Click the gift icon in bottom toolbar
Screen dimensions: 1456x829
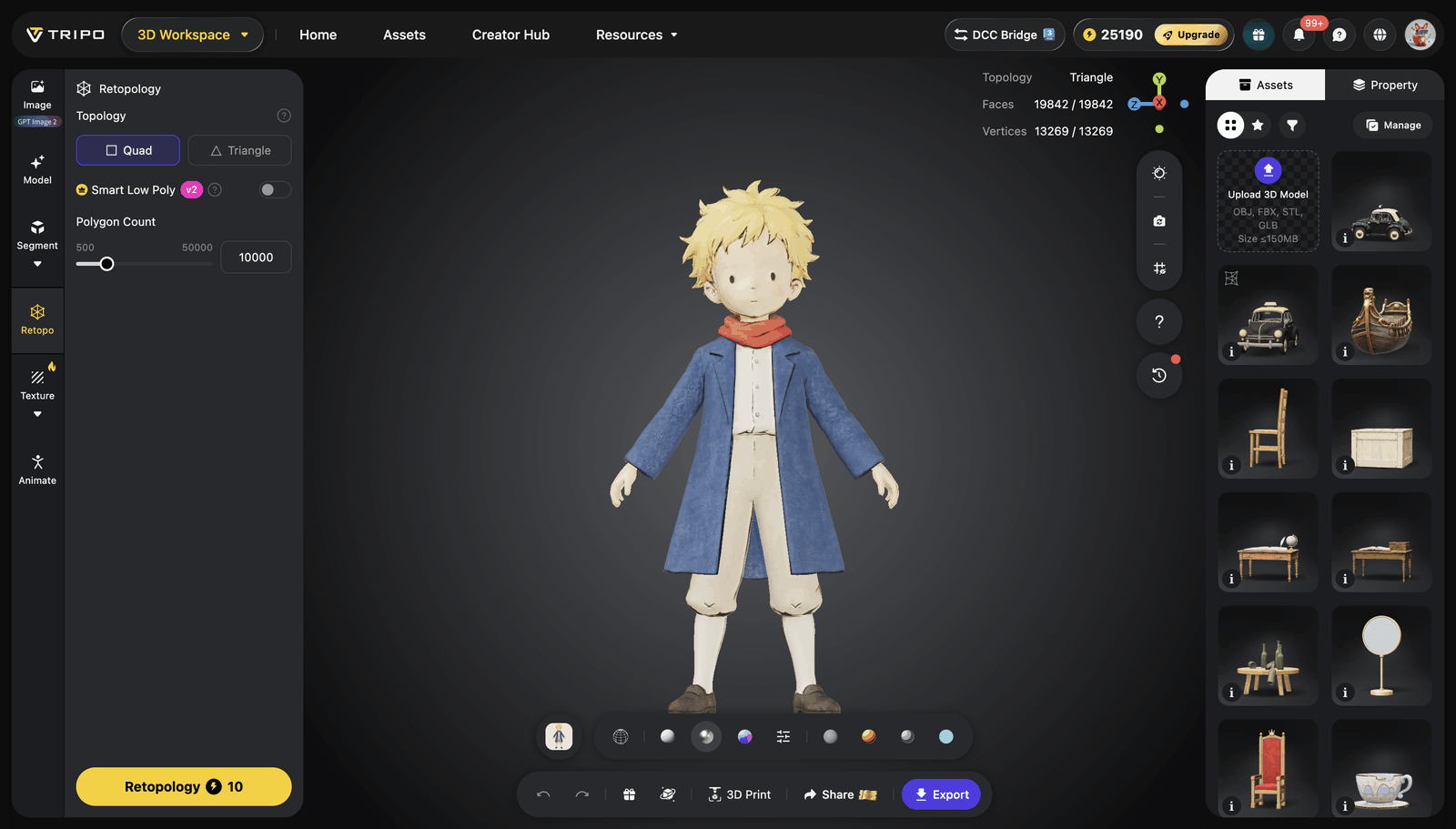[x=629, y=794]
